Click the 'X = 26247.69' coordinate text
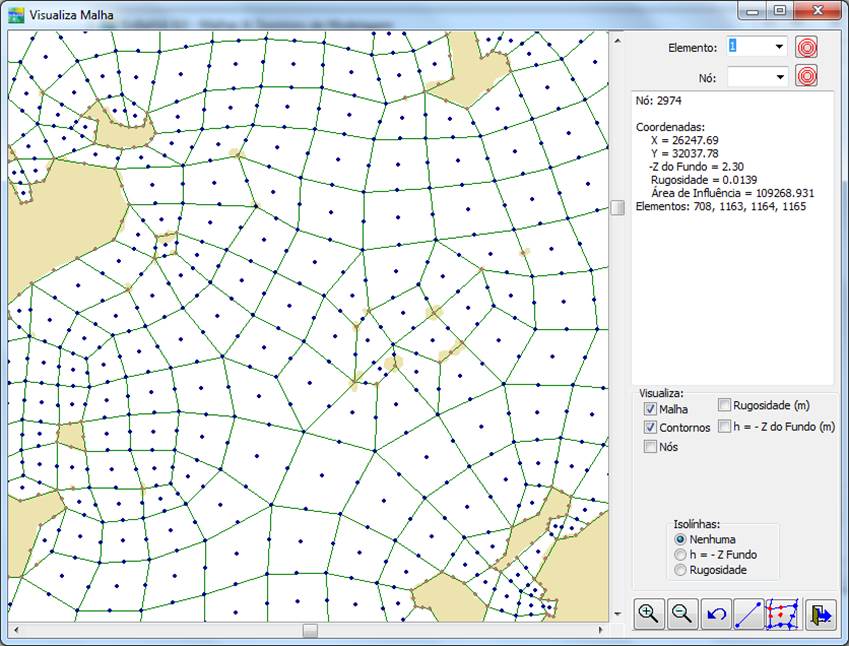The image size is (849, 646). pos(684,140)
